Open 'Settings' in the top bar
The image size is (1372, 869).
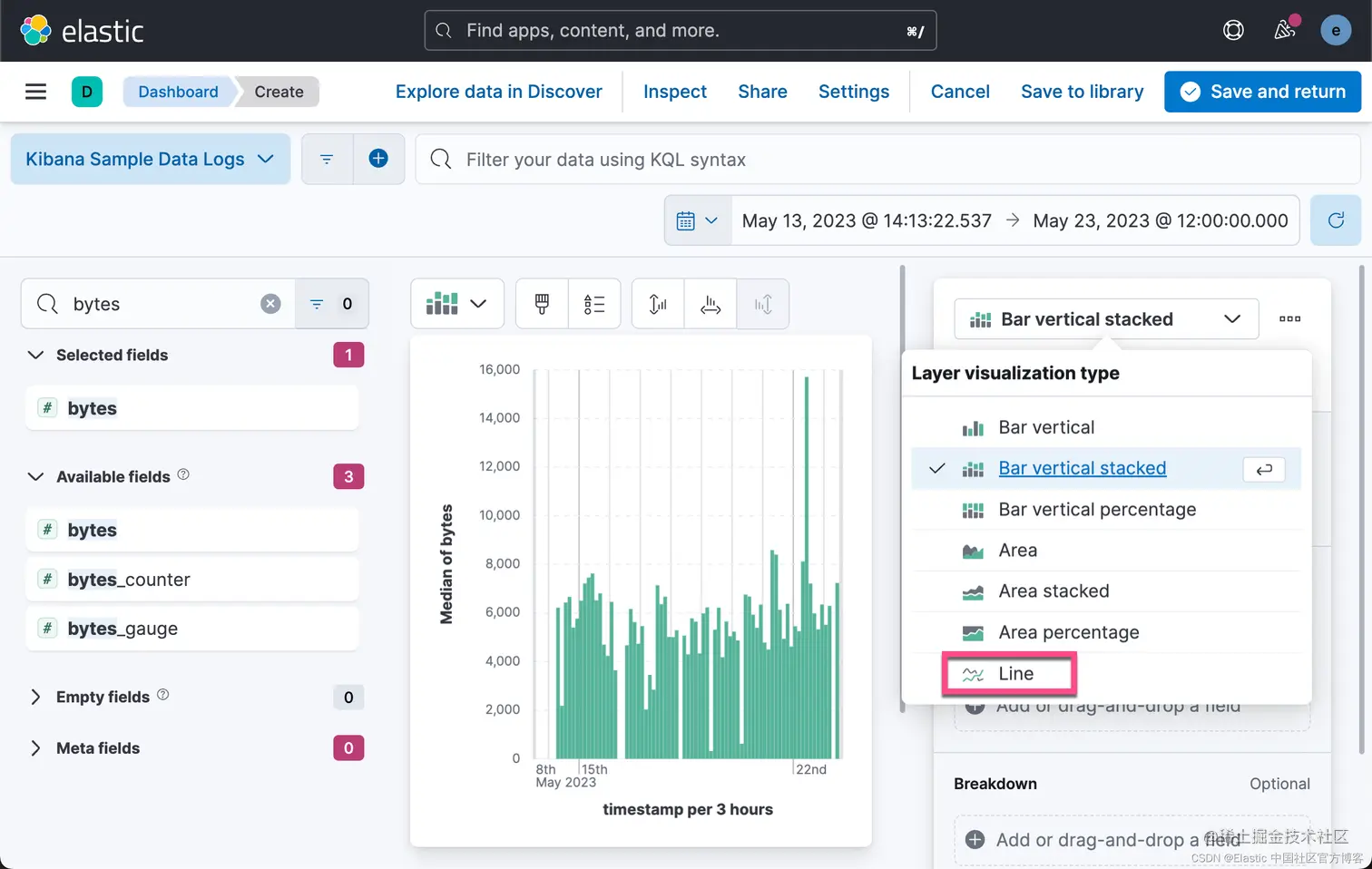854,92
